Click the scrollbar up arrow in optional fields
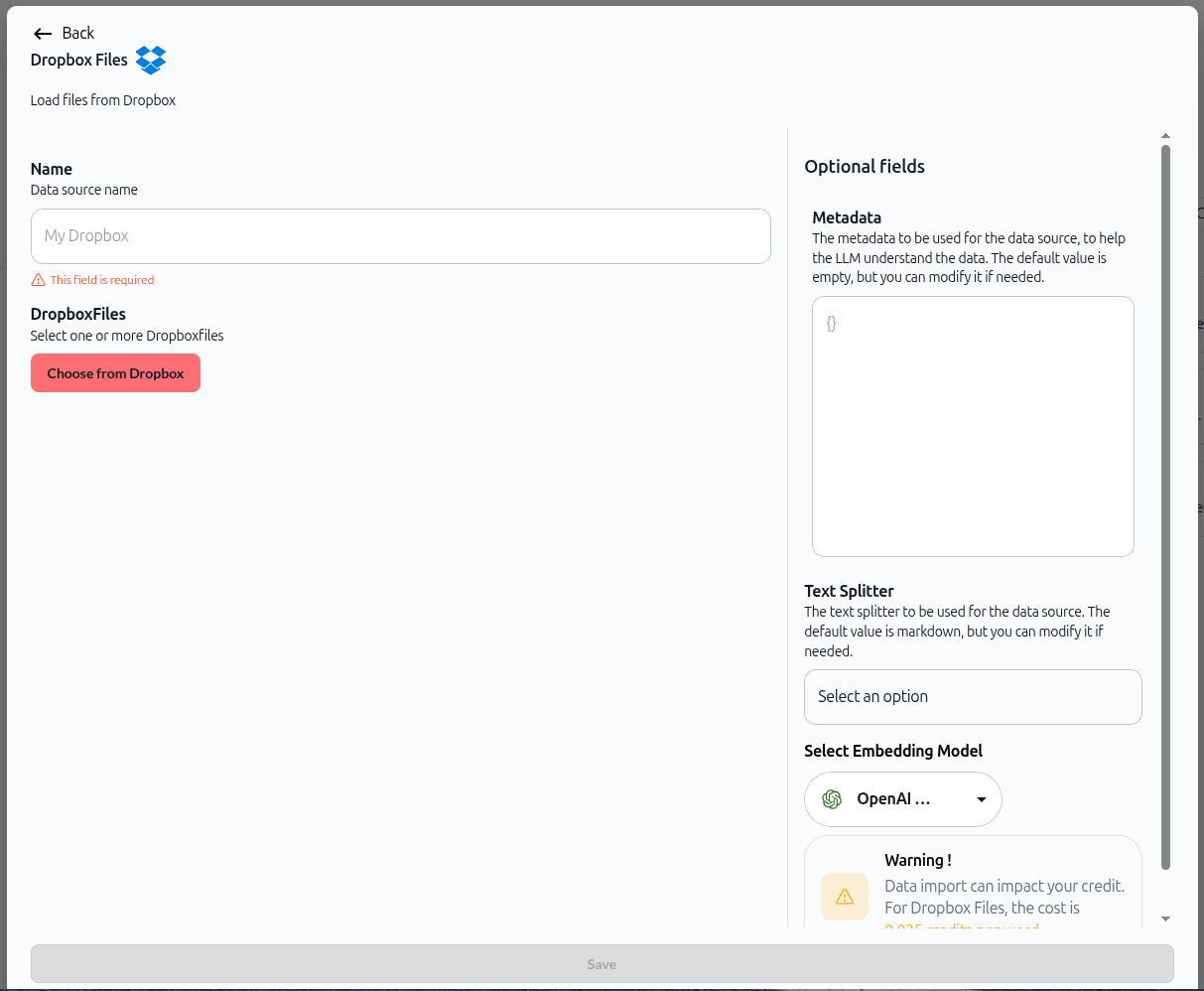This screenshot has width=1204, height=991. tap(1166, 136)
